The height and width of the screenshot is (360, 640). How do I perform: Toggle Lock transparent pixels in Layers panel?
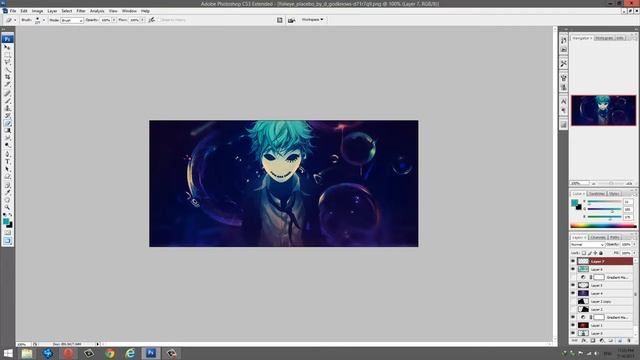tap(584, 253)
